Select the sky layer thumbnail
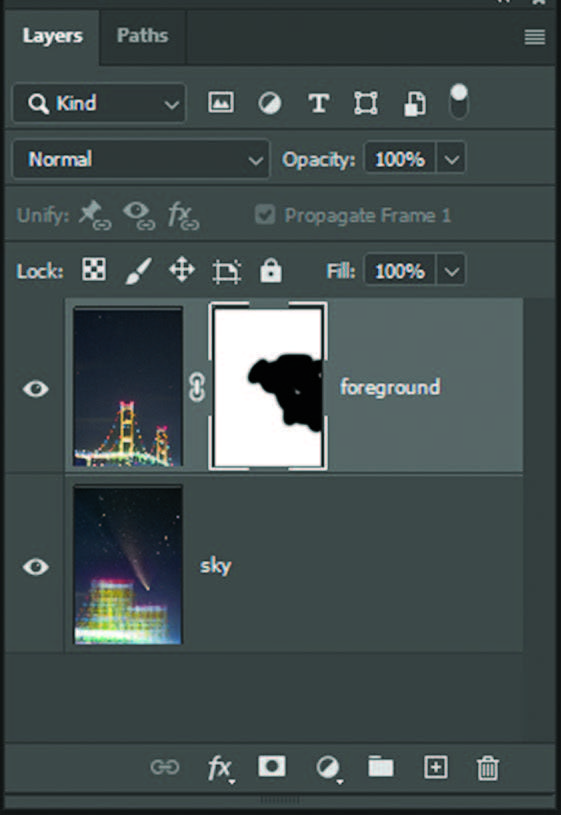 (128, 565)
